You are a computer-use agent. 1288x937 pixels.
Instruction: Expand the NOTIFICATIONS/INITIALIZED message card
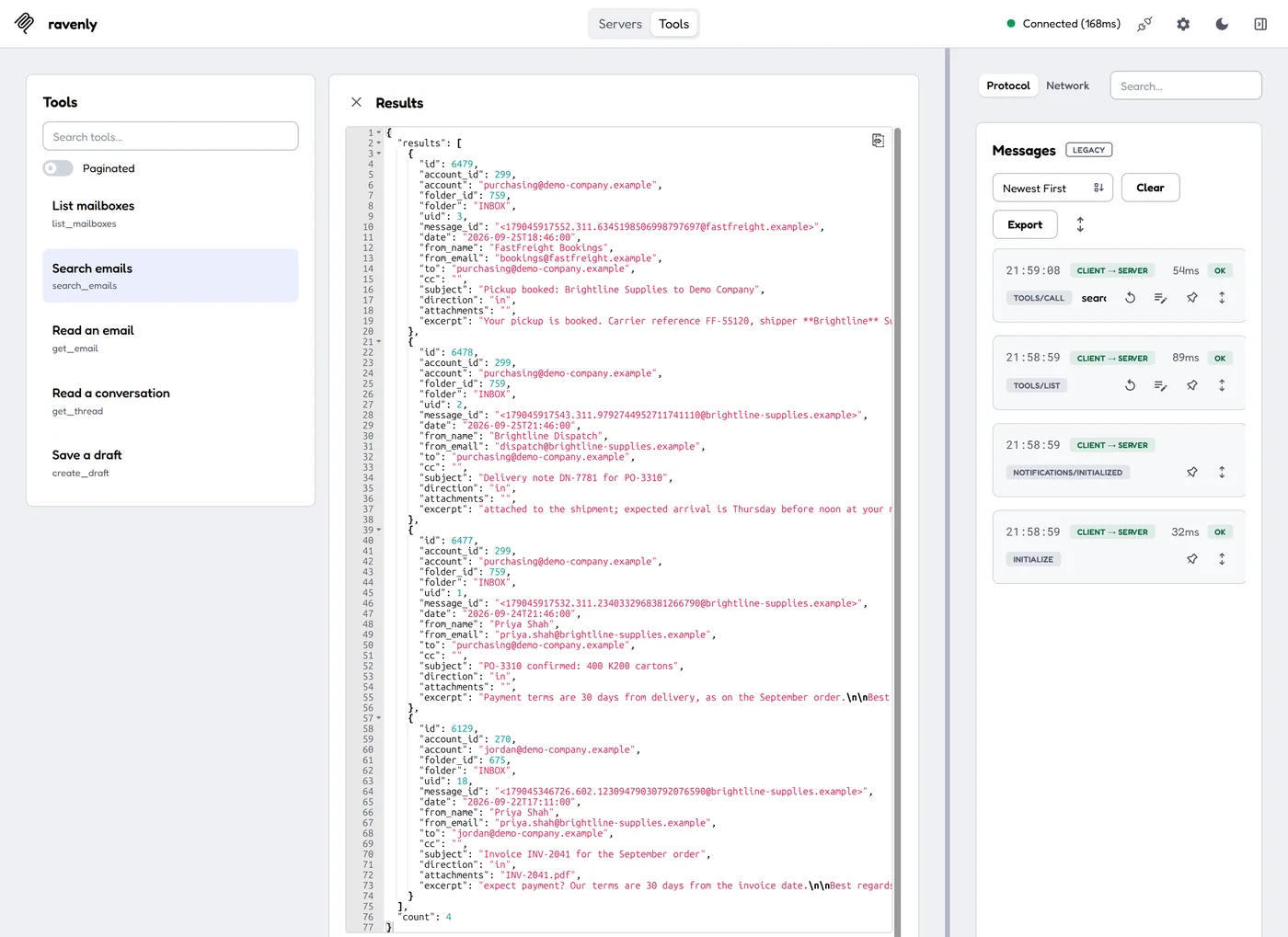[1222, 472]
